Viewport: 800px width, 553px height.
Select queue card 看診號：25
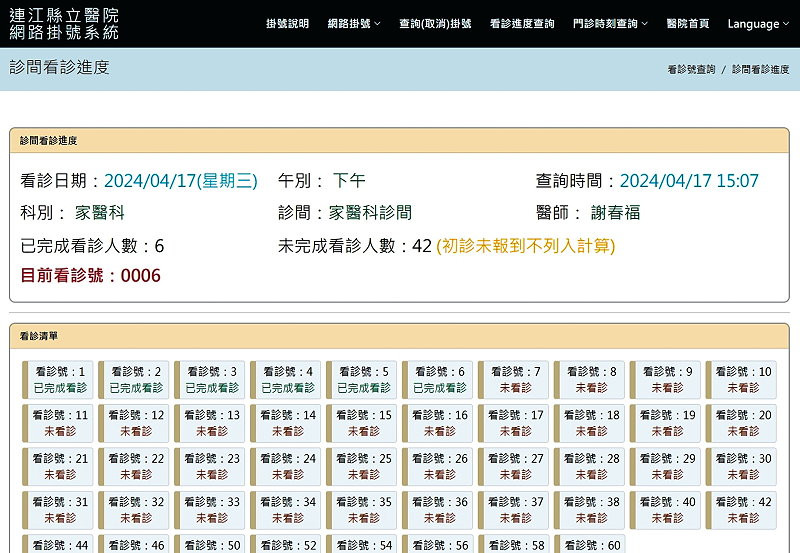pos(361,466)
